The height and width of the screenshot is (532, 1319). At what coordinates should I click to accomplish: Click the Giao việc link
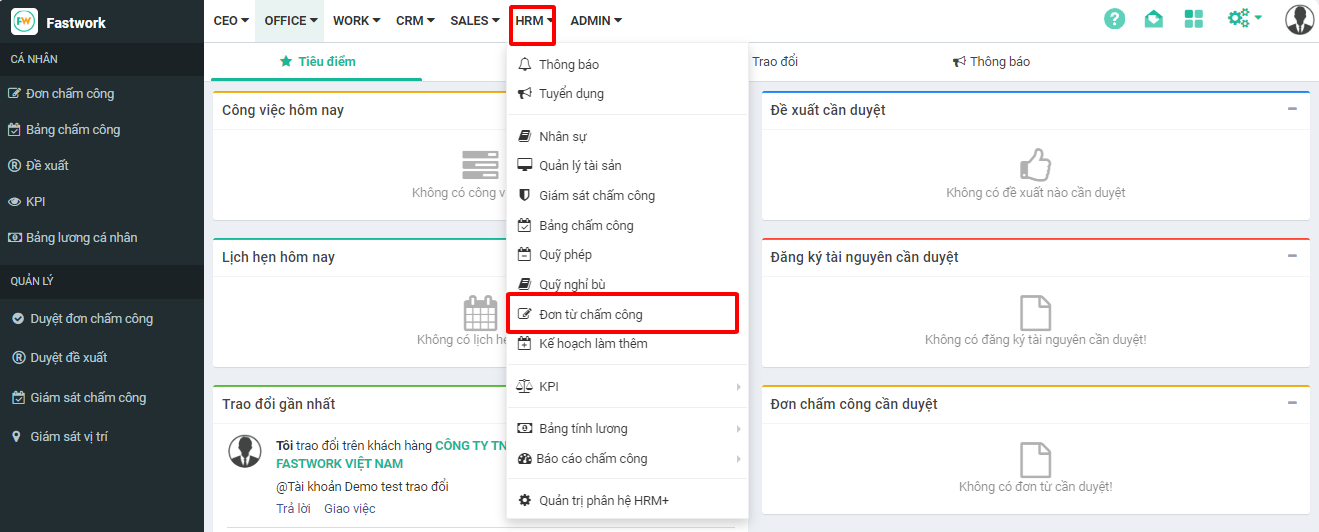349,509
